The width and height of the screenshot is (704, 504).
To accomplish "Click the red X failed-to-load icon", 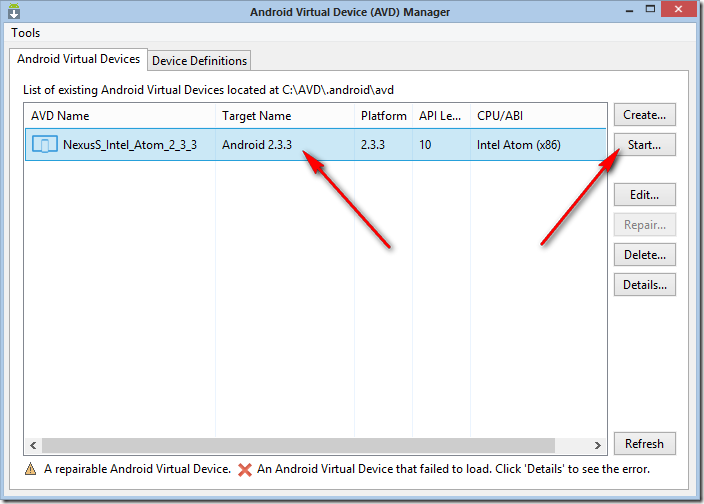I will 245,470.
